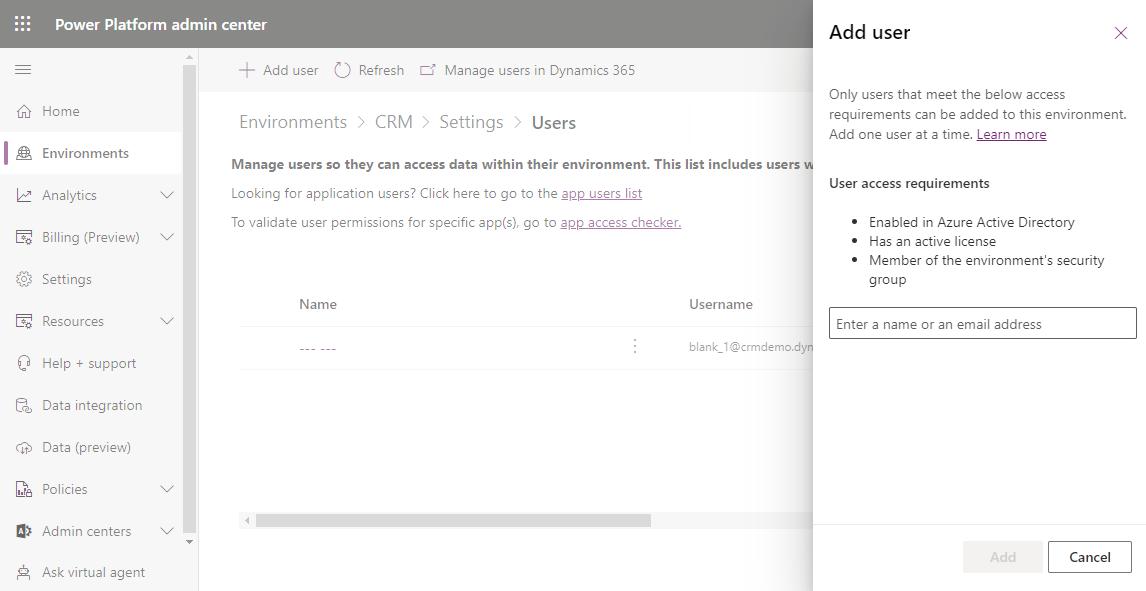Screen dimensions: 1146x591
Task: Click the Help + support headset icon
Action: coord(24,363)
